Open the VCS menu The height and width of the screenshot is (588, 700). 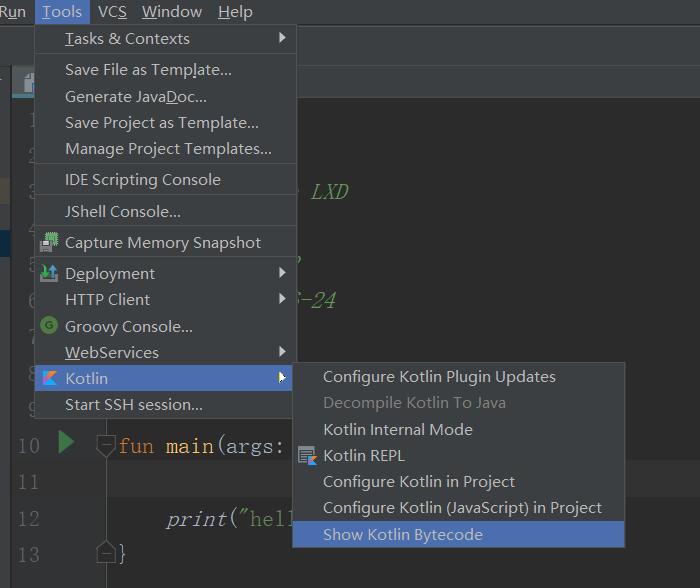point(112,12)
